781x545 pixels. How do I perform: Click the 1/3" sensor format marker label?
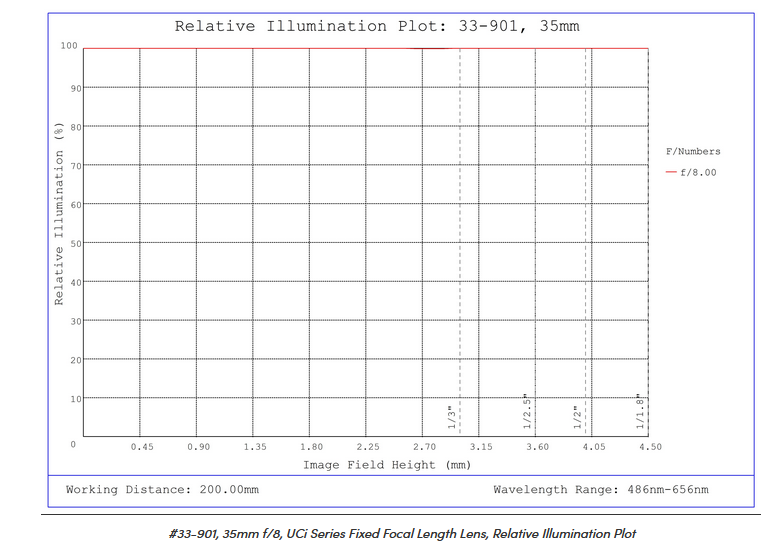(452, 415)
